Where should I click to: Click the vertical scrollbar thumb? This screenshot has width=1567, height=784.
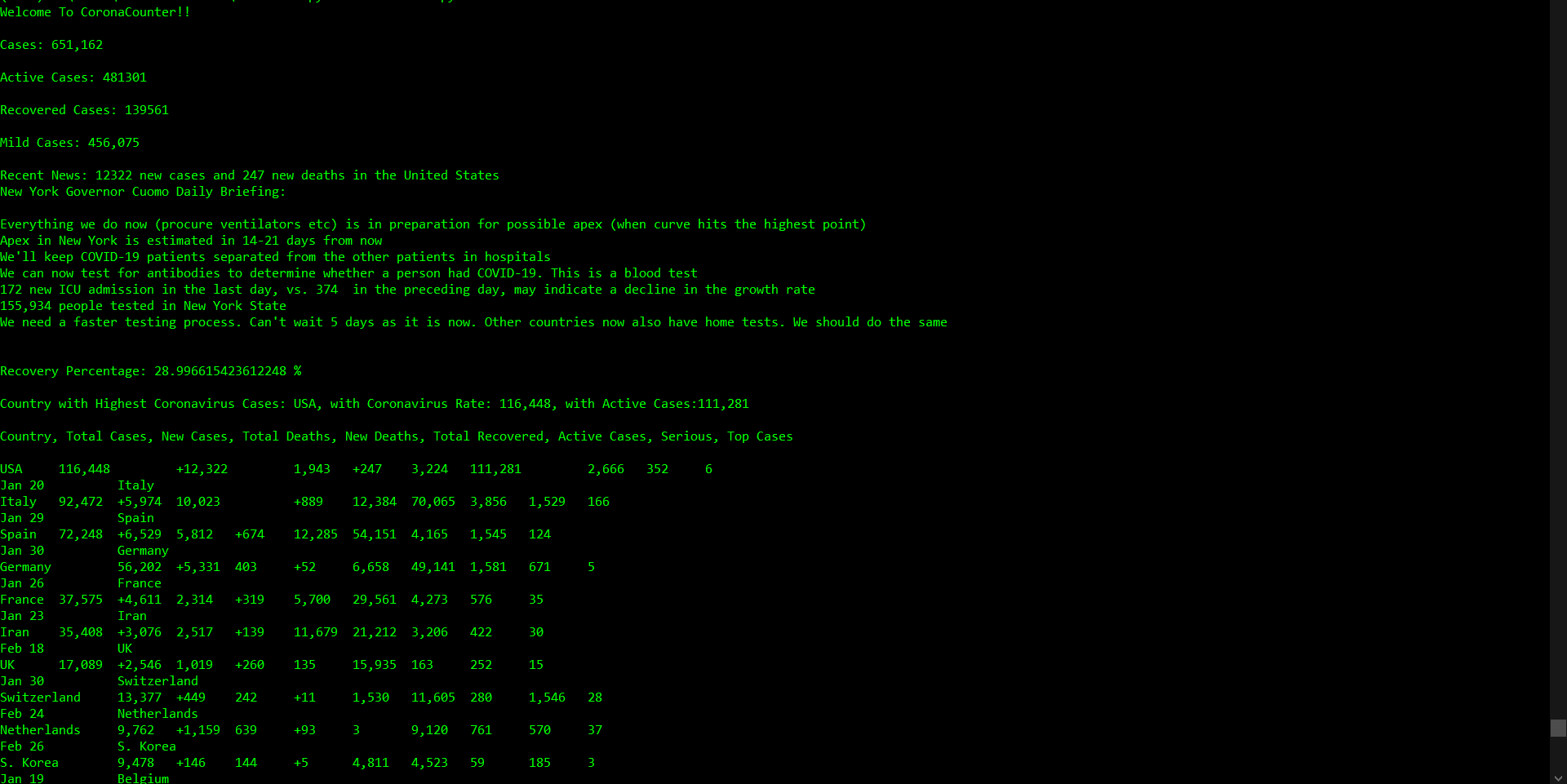(1558, 728)
